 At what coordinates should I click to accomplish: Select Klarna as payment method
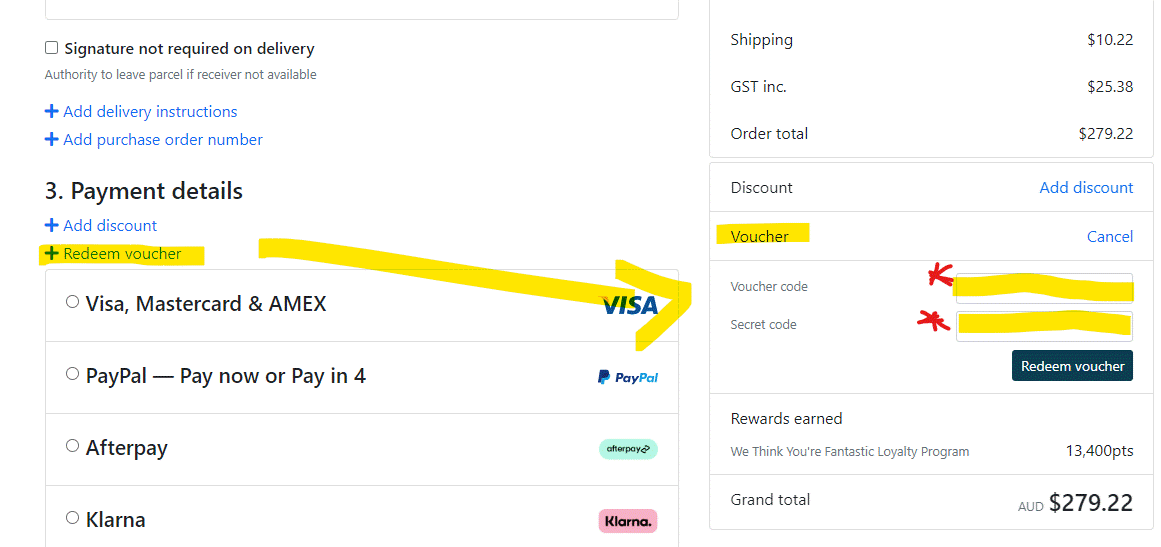click(72, 518)
